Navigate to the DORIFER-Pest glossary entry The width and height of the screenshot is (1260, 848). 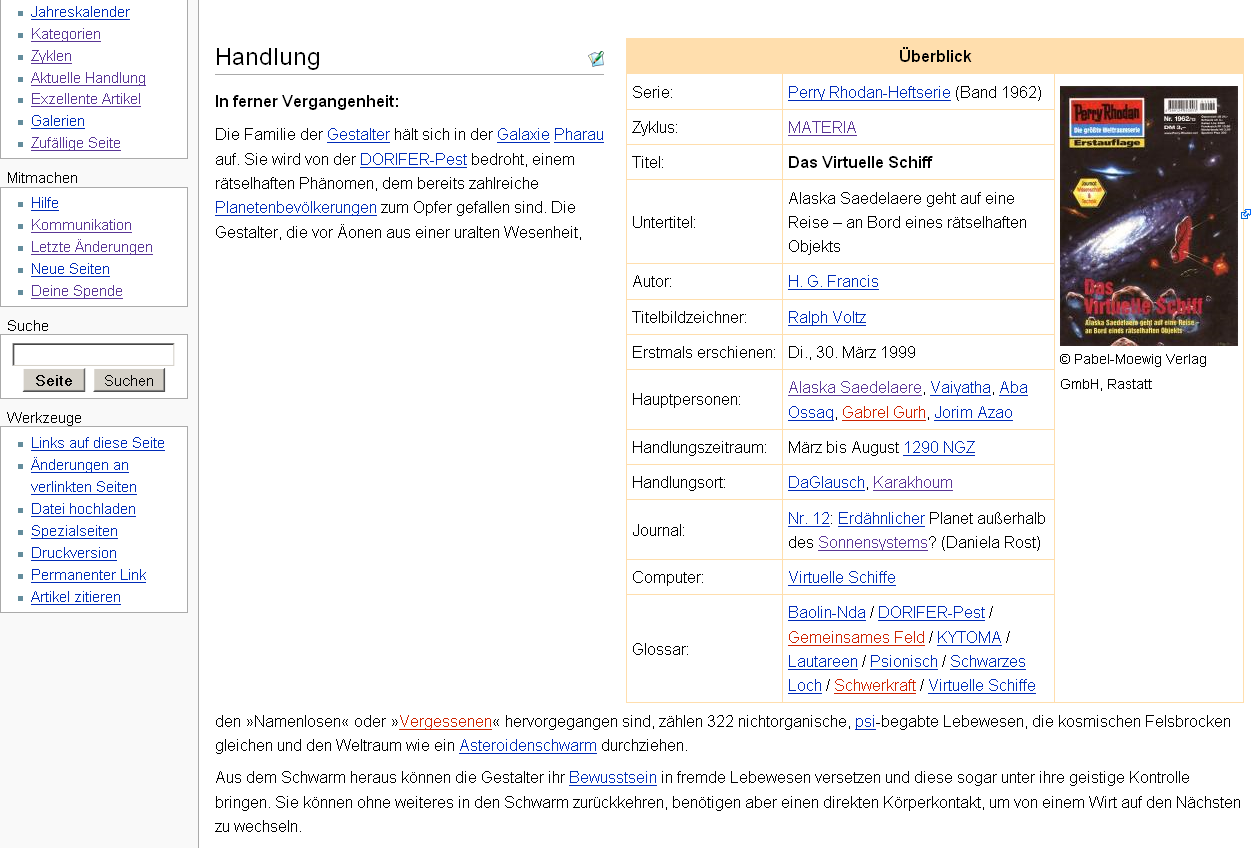coord(932,611)
